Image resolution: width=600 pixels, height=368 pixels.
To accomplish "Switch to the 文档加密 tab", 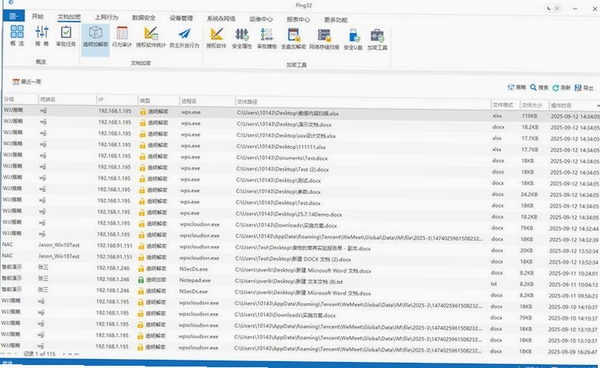I will coord(69,17).
